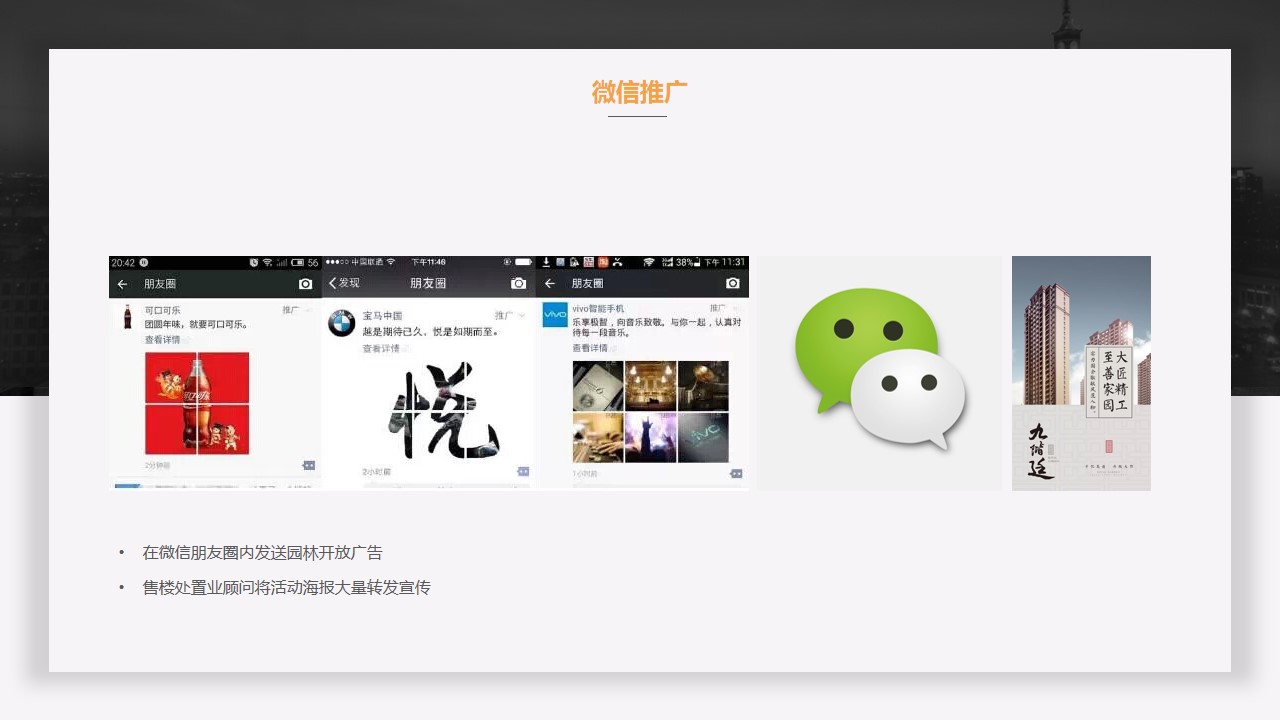Screen dimensions: 1280x720
Task: Click the 九锦廷 building poster
Action: [x=1081, y=373]
